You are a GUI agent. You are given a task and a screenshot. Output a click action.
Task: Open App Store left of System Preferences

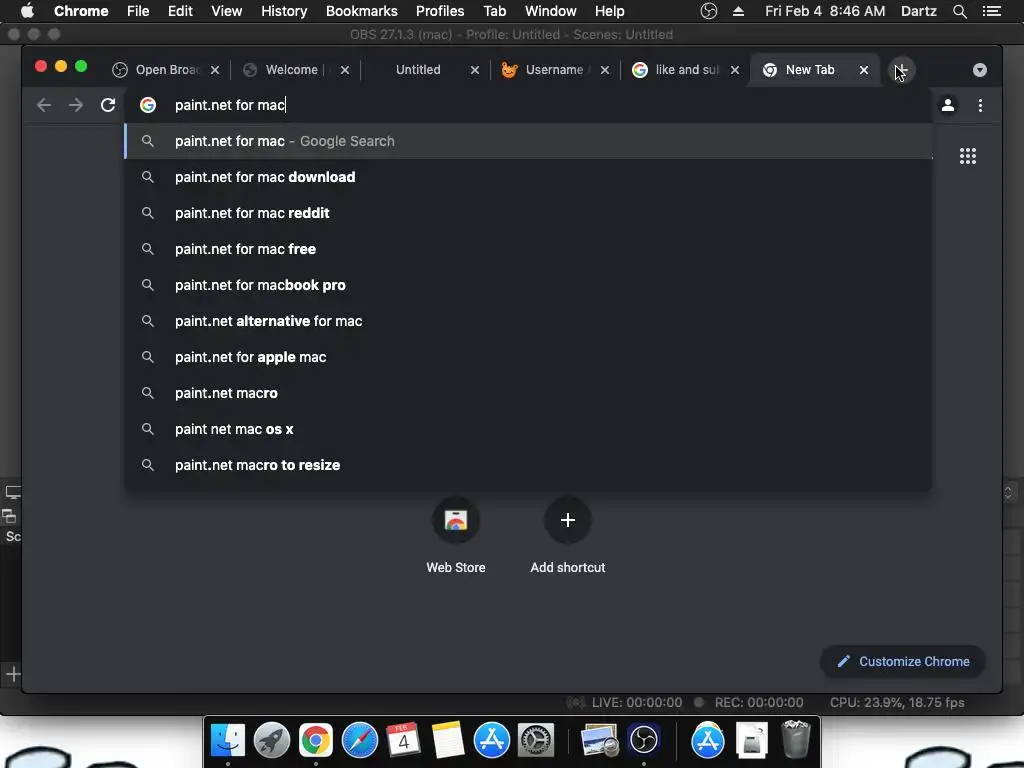[x=492, y=741]
